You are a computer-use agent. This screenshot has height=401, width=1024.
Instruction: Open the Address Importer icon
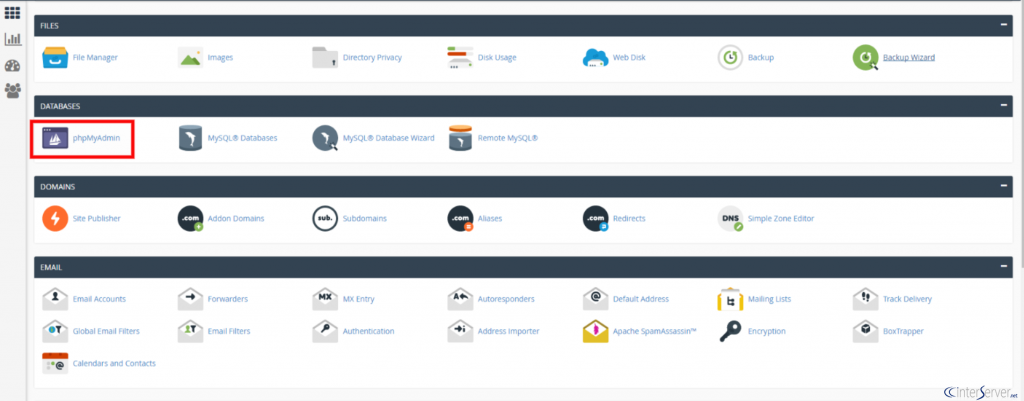(460, 331)
